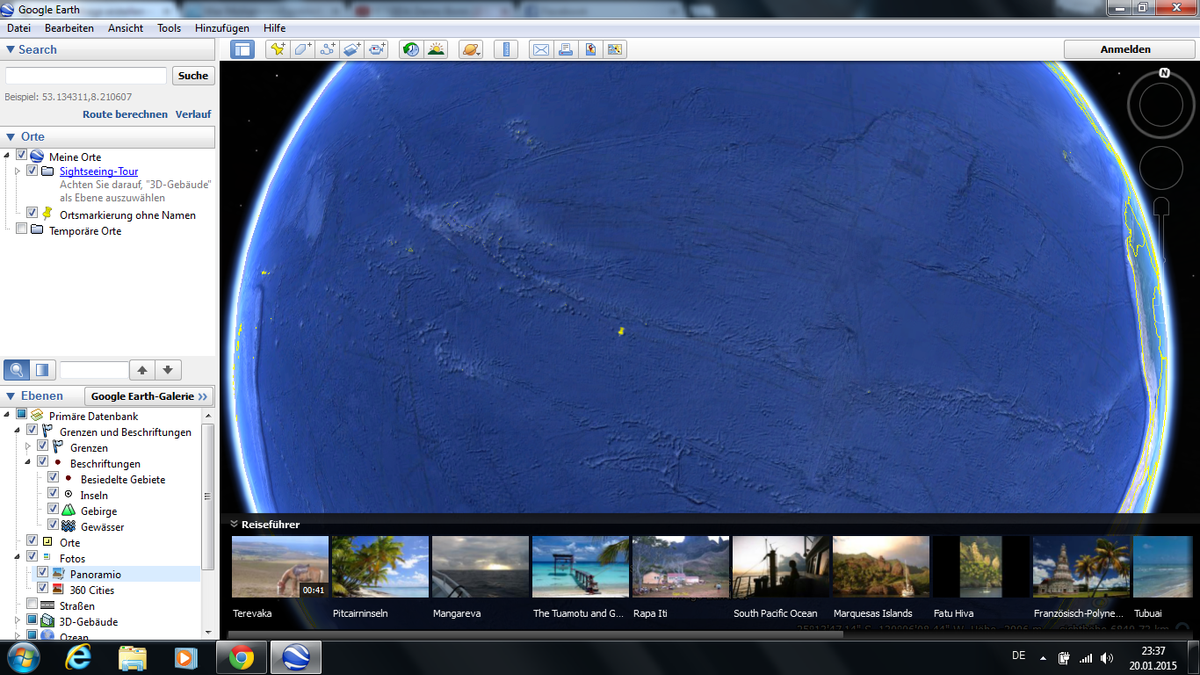Click the move joystick ring in navigation controls
The height and width of the screenshot is (675, 1200).
(1160, 168)
